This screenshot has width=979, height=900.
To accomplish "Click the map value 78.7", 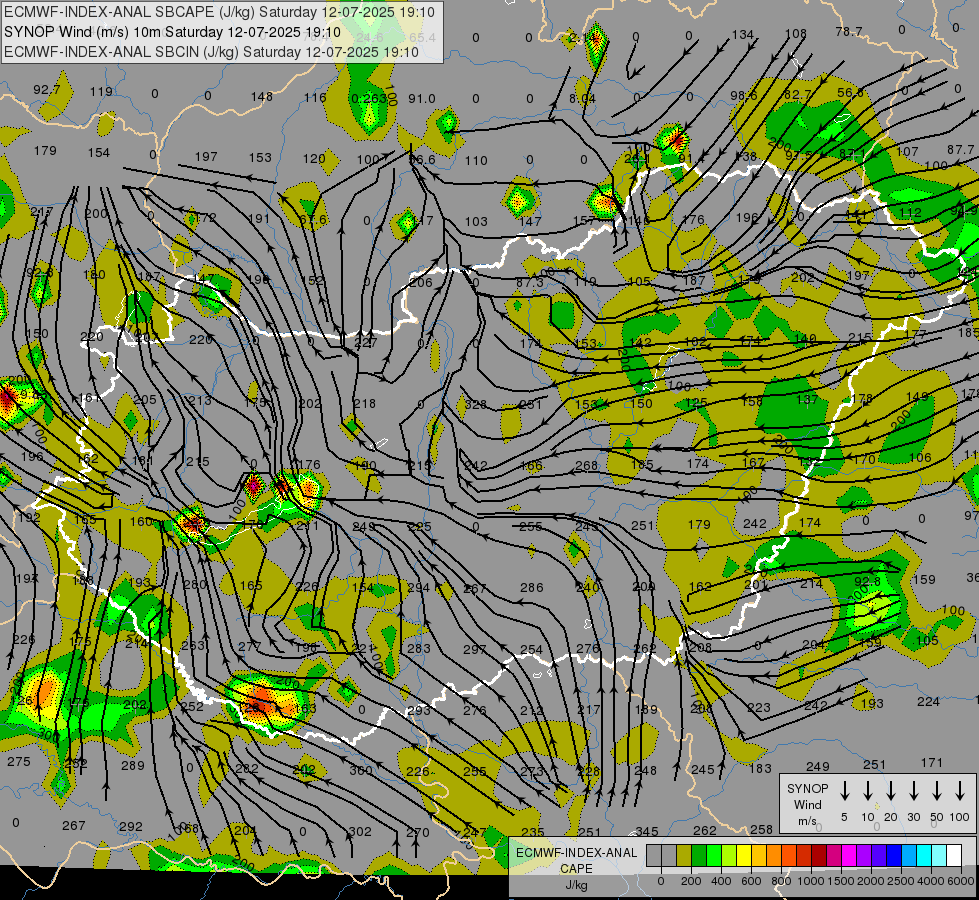I will click(x=849, y=31).
